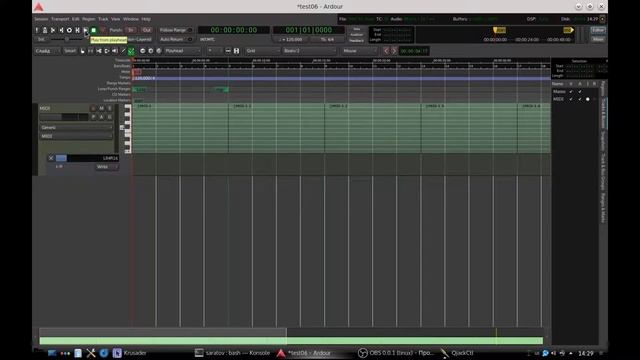Open the Generic MIDI device dropdown

coord(76,127)
